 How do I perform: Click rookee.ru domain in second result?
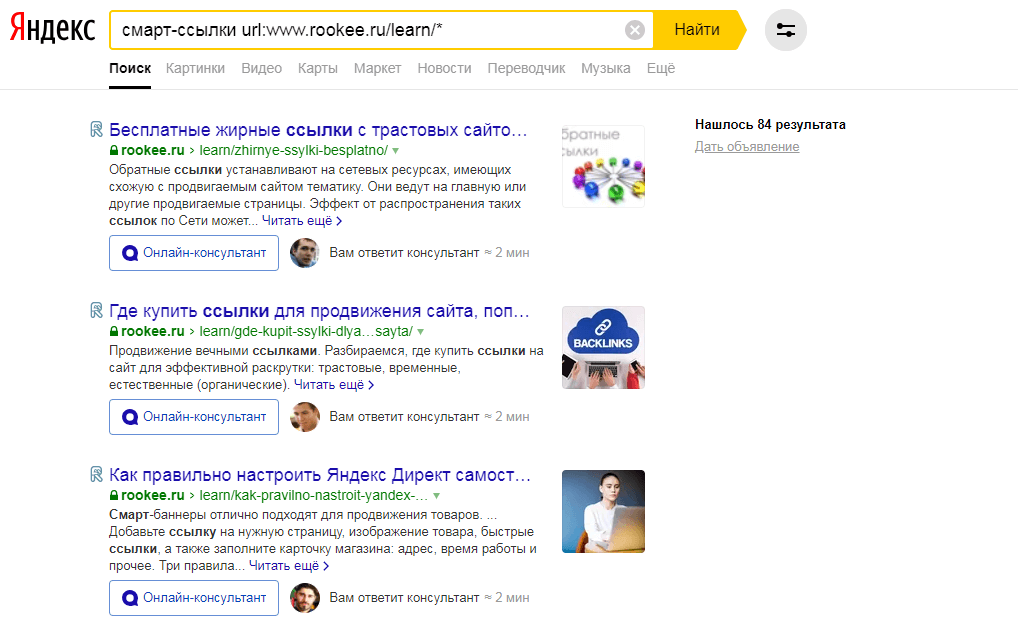pos(153,331)
